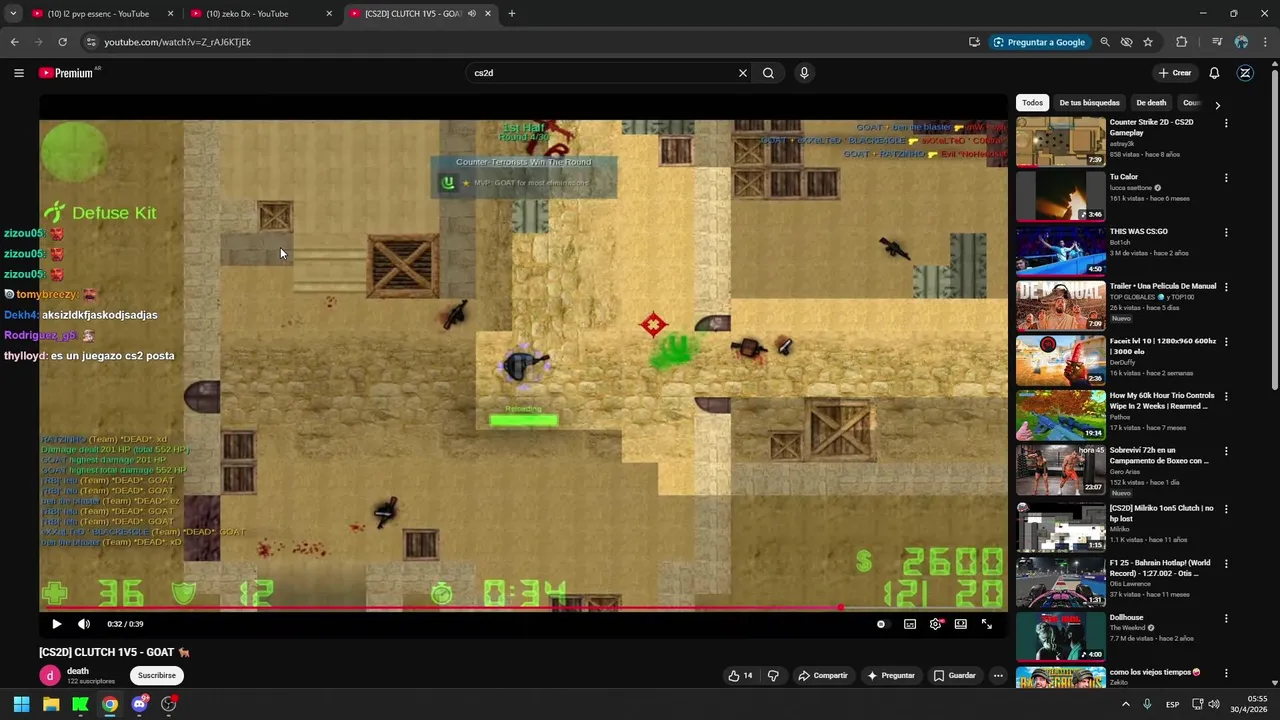Open the player settings gear
Image resolution: width=1280 pixels, height=720 pixels.
pyautogui.click(x=936, y=624)
